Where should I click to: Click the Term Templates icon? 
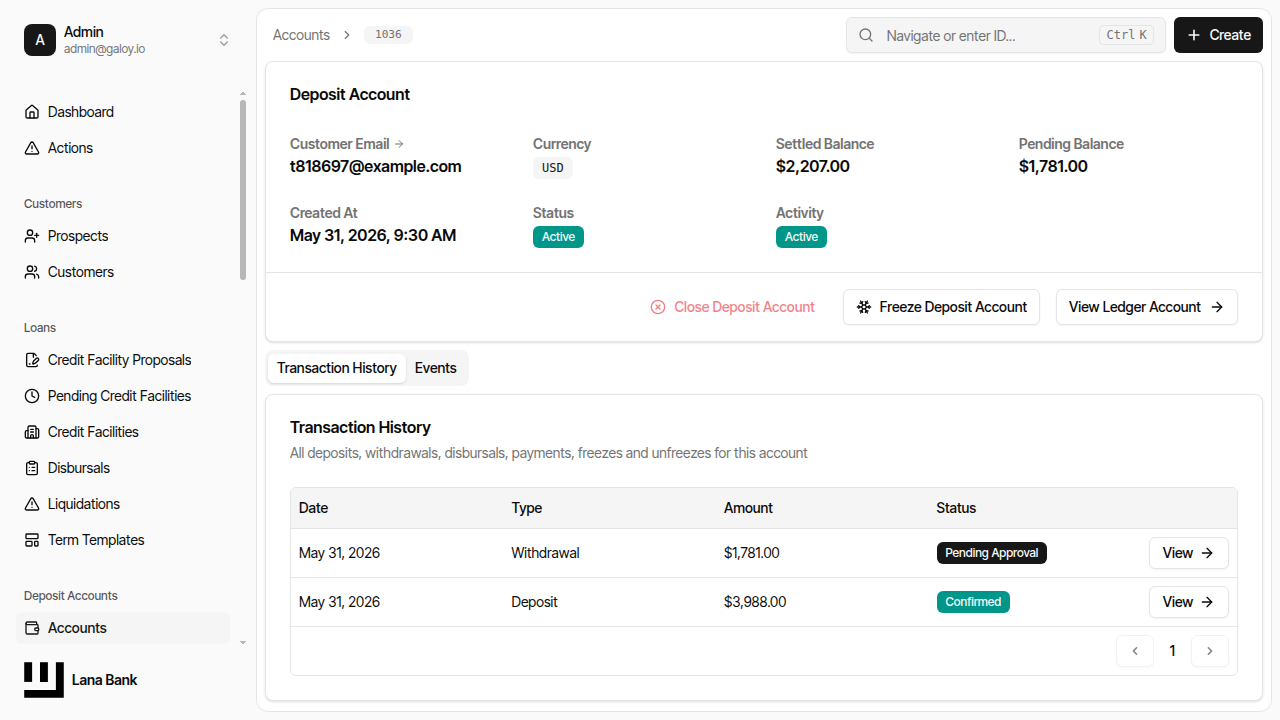tap(32, 540)
